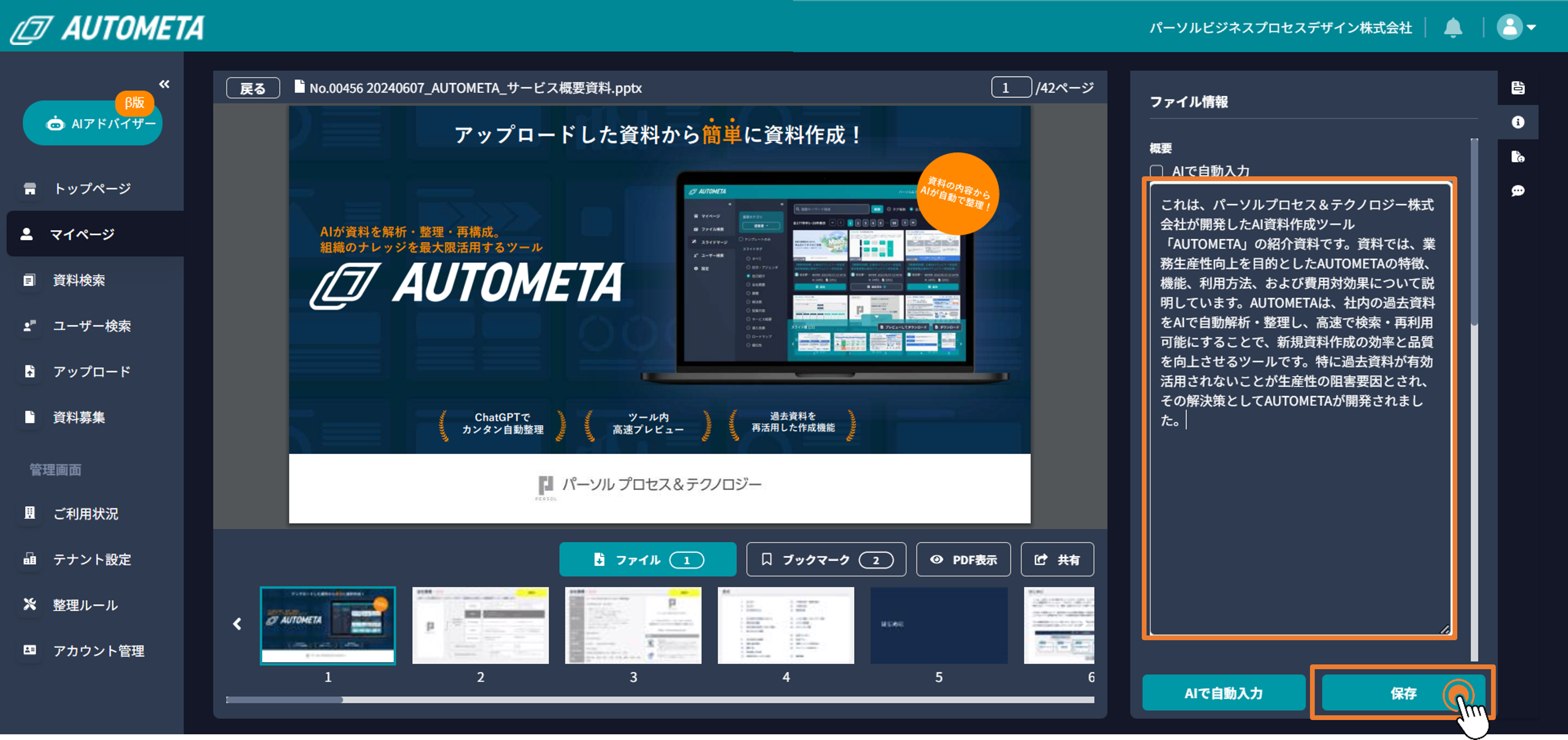The width and height of the screenshot is (1568, 740).
Task: Open アカウント管理 admin page
Action: pyautogui.click(x=91, y=651)
